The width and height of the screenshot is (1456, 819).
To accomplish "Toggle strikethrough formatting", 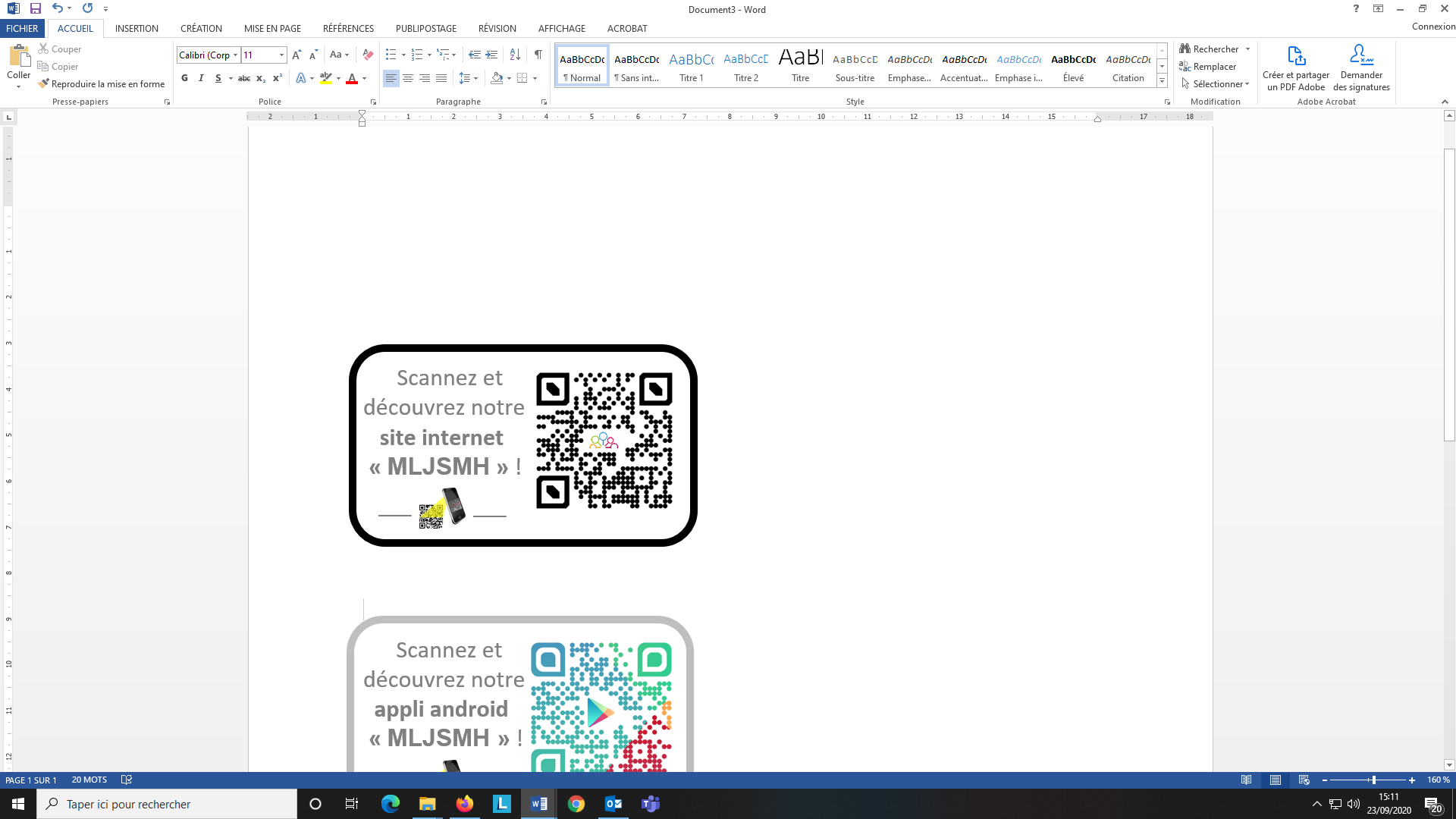I will [x=244, y=78].
